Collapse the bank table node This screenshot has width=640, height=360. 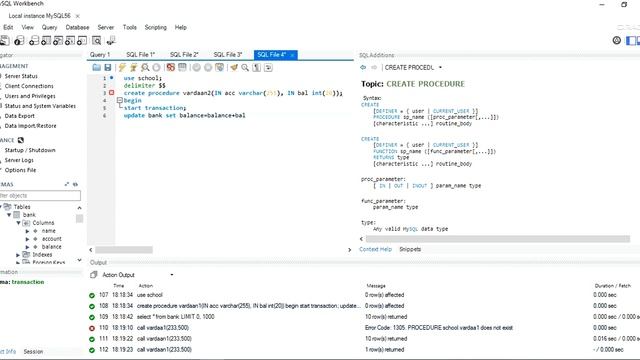[9, 215]
